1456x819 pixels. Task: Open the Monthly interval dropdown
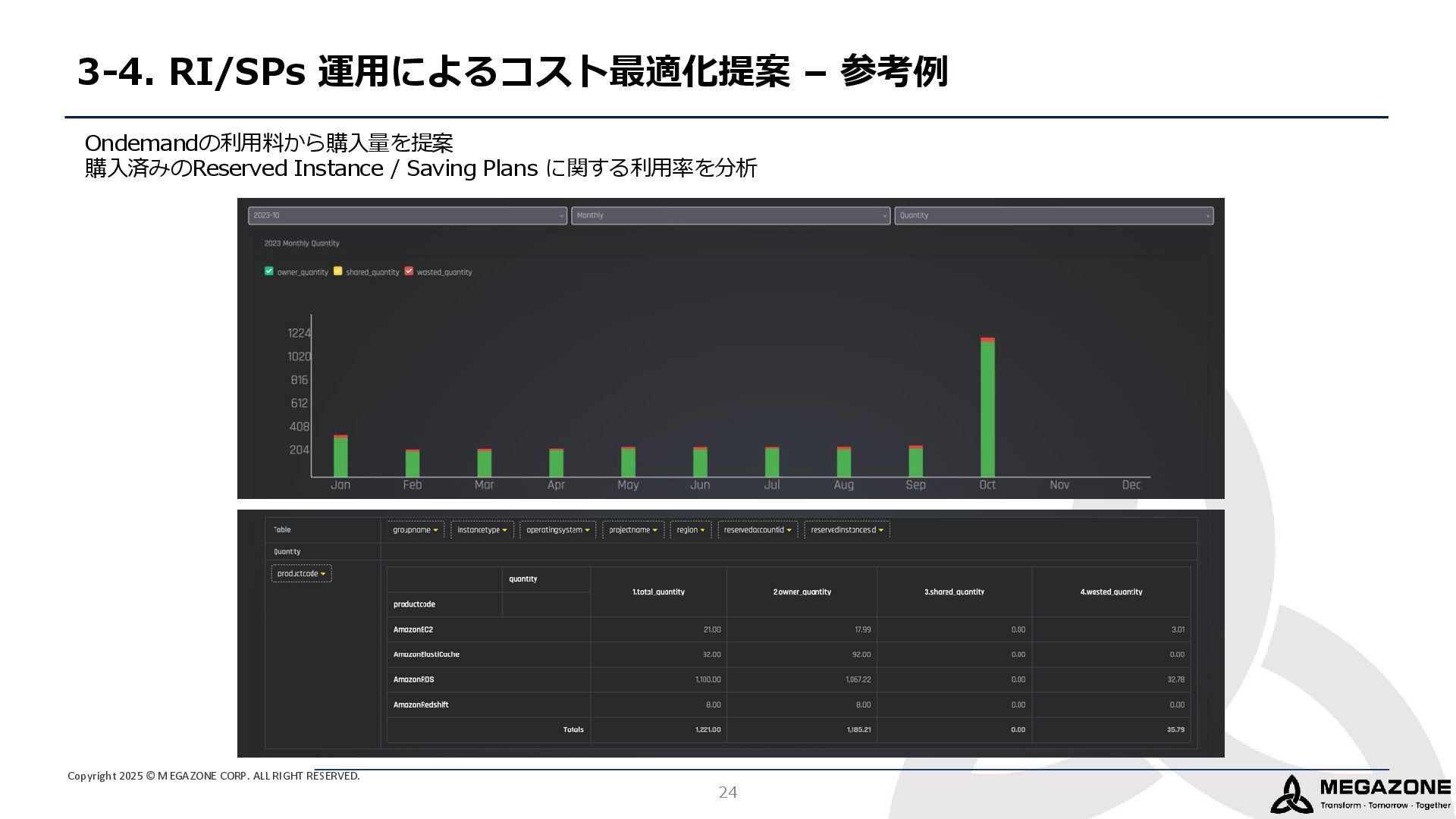[730, 216]
